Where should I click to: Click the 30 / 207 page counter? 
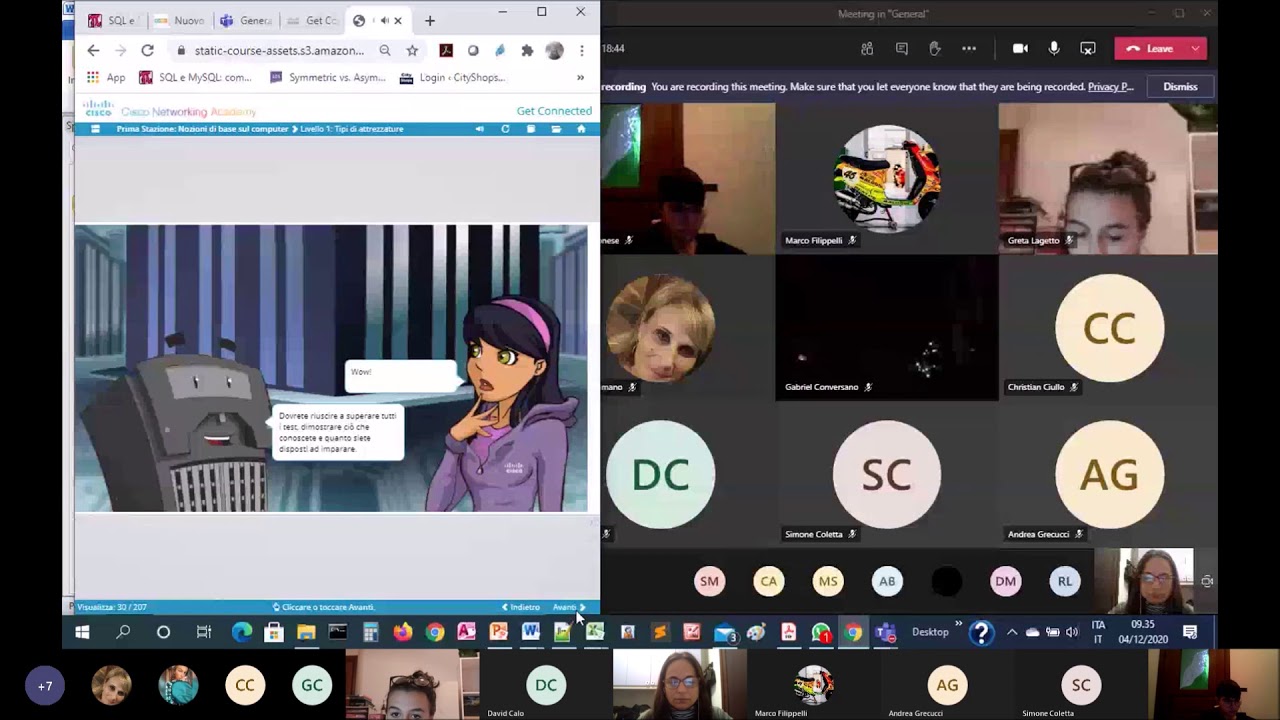coord(112,607)
